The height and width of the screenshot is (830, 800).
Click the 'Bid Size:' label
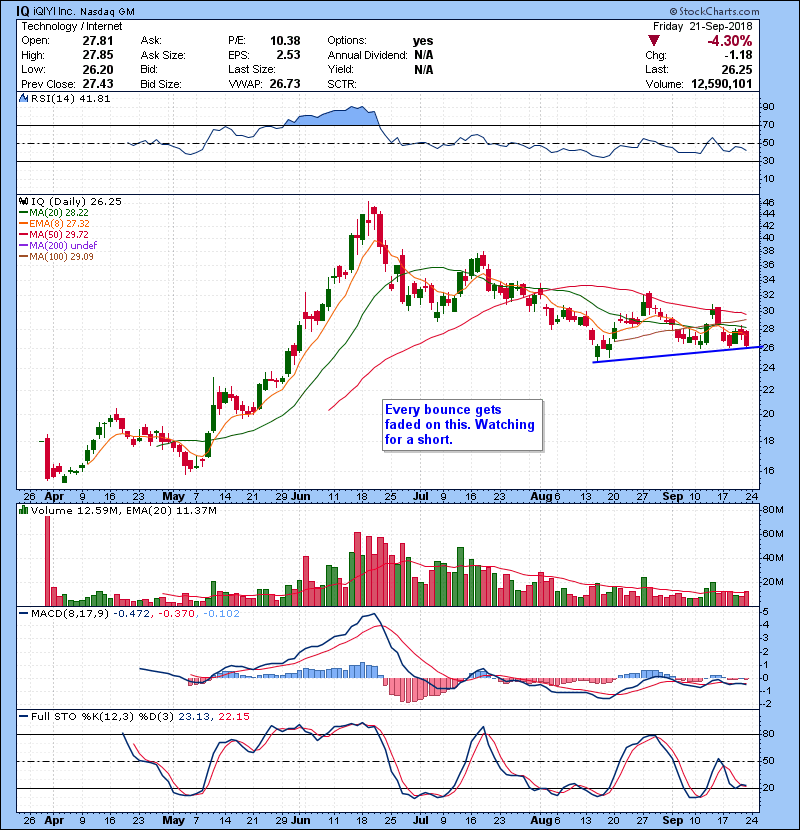161,84
